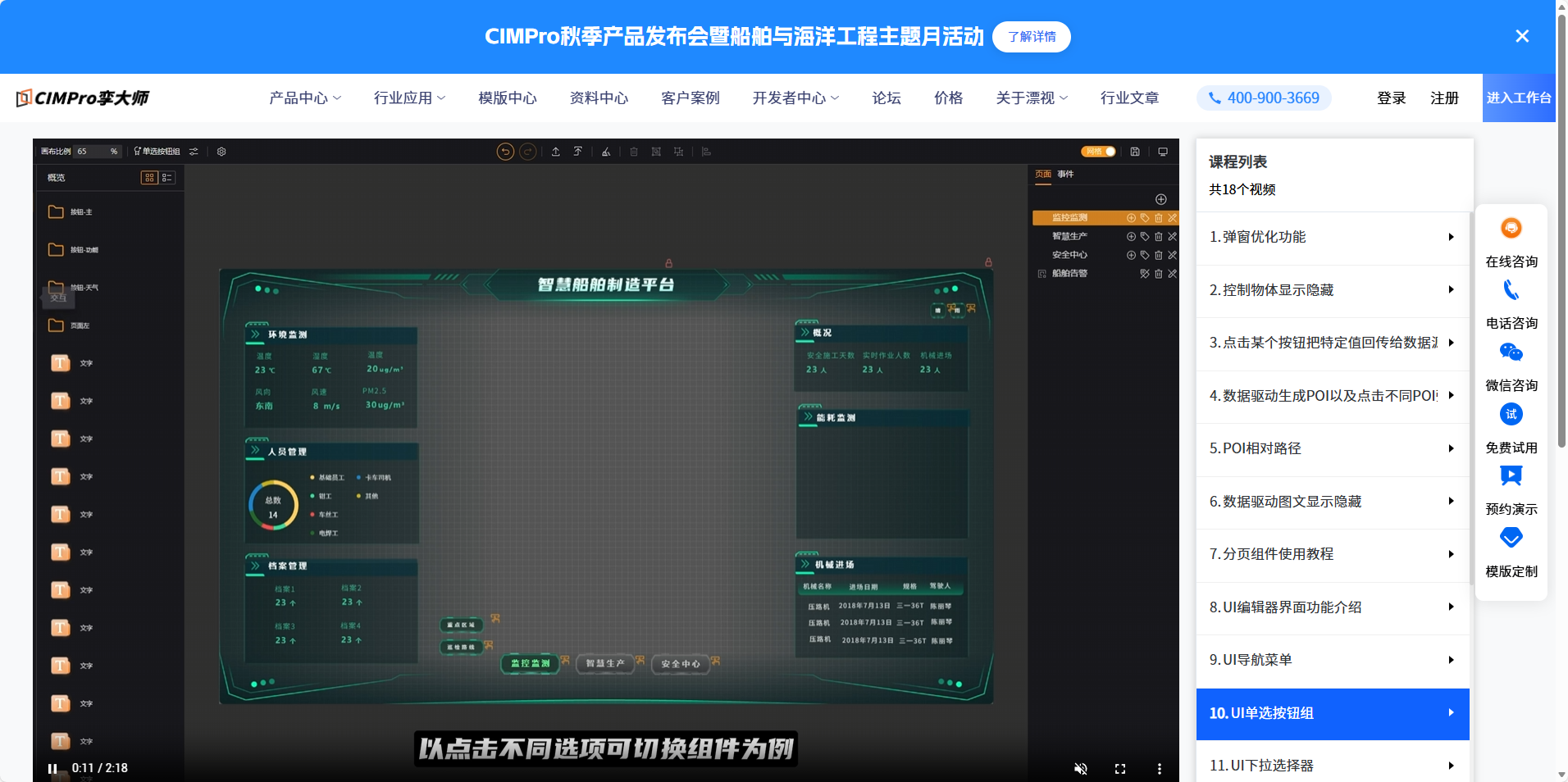1568x782 pixels.
Task: Open the 论坛 nav link
Action: (887, 98)
